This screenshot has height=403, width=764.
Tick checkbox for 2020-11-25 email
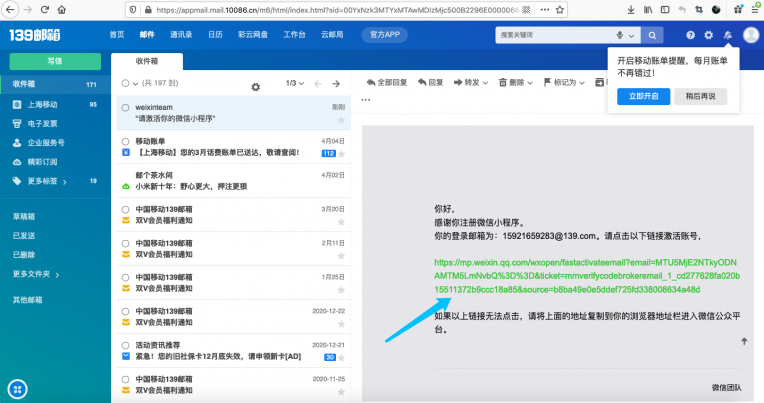(x=126, y=379)
